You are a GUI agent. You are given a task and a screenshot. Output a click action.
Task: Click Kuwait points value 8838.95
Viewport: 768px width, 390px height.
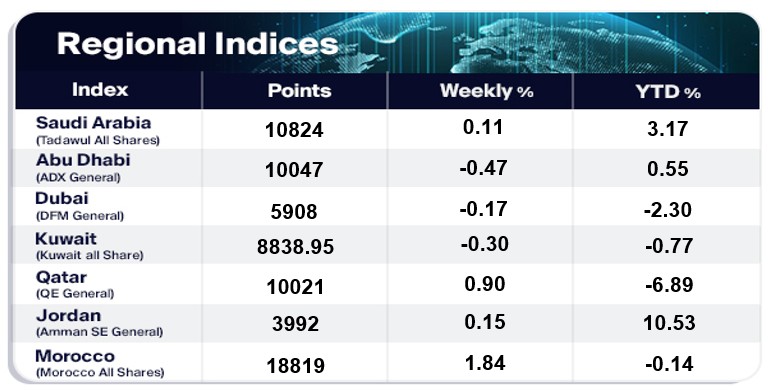pyautogui.click(x=295, y=246)
